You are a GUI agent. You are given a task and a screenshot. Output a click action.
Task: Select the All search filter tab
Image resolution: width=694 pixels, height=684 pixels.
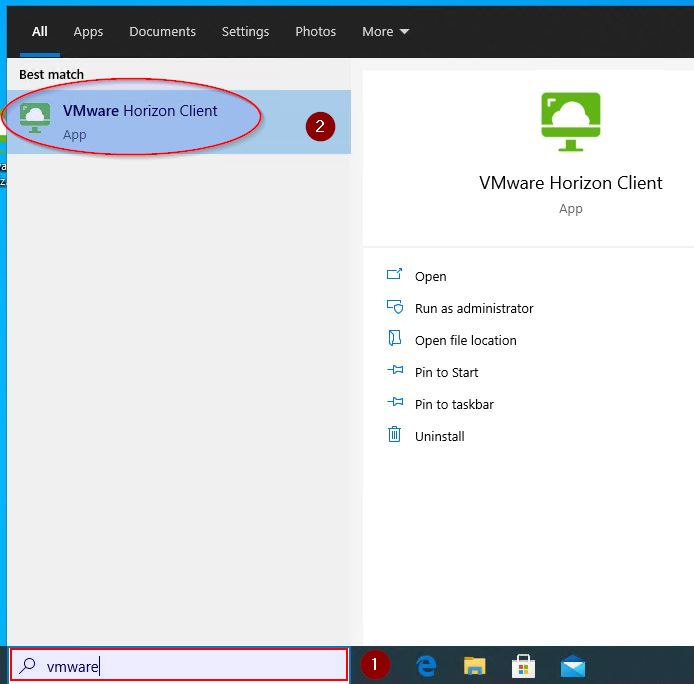click(40, 31)
